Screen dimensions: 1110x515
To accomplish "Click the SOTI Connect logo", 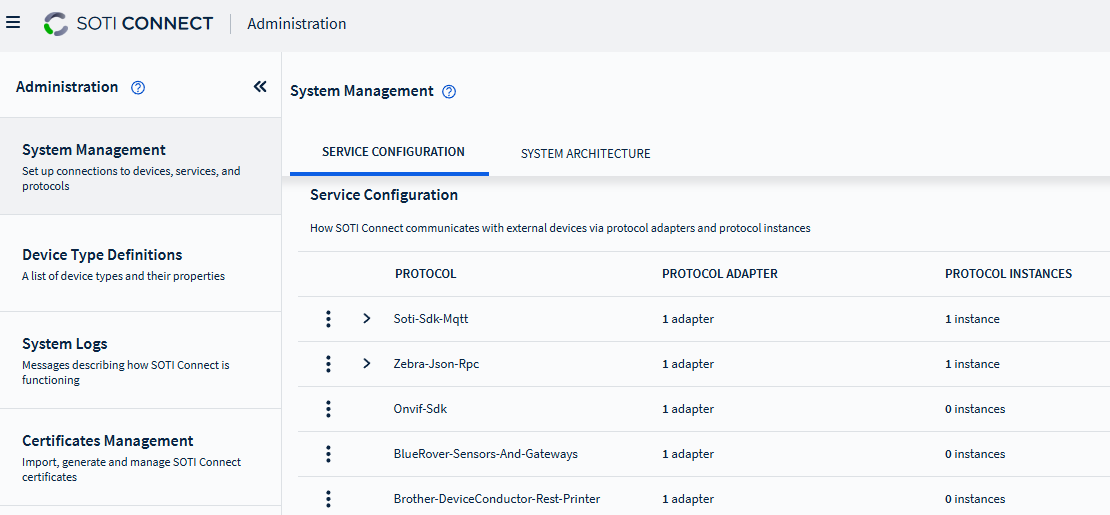I will [128, 23].
